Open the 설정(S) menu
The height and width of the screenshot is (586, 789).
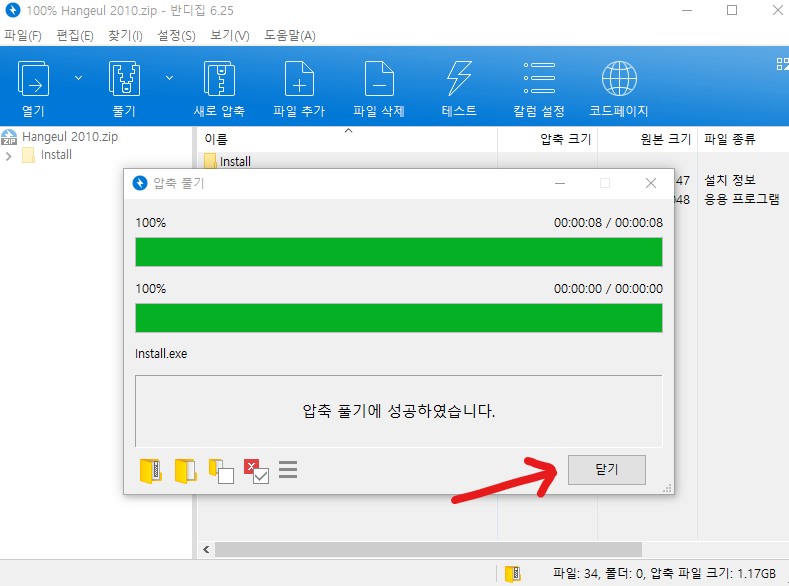click(176, 36)
